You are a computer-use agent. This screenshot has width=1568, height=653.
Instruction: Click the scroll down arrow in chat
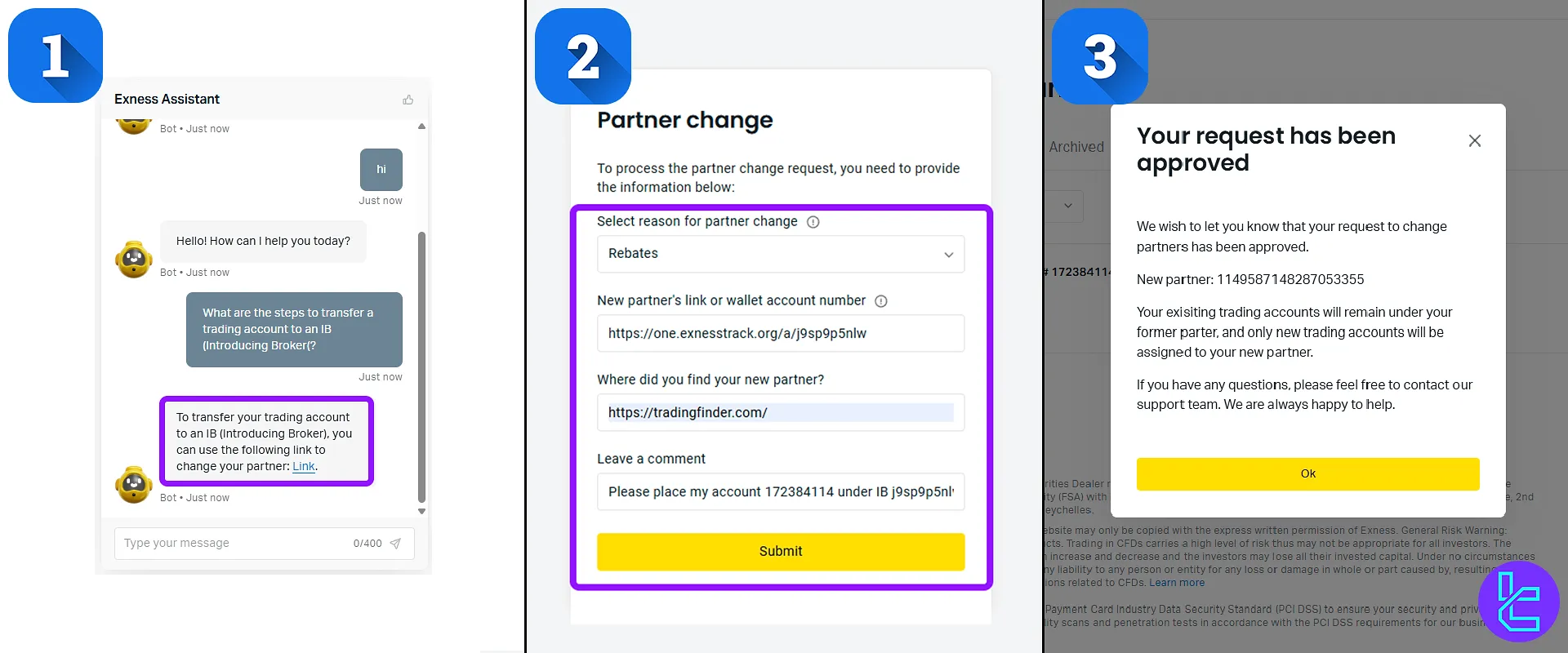(421, 512)
